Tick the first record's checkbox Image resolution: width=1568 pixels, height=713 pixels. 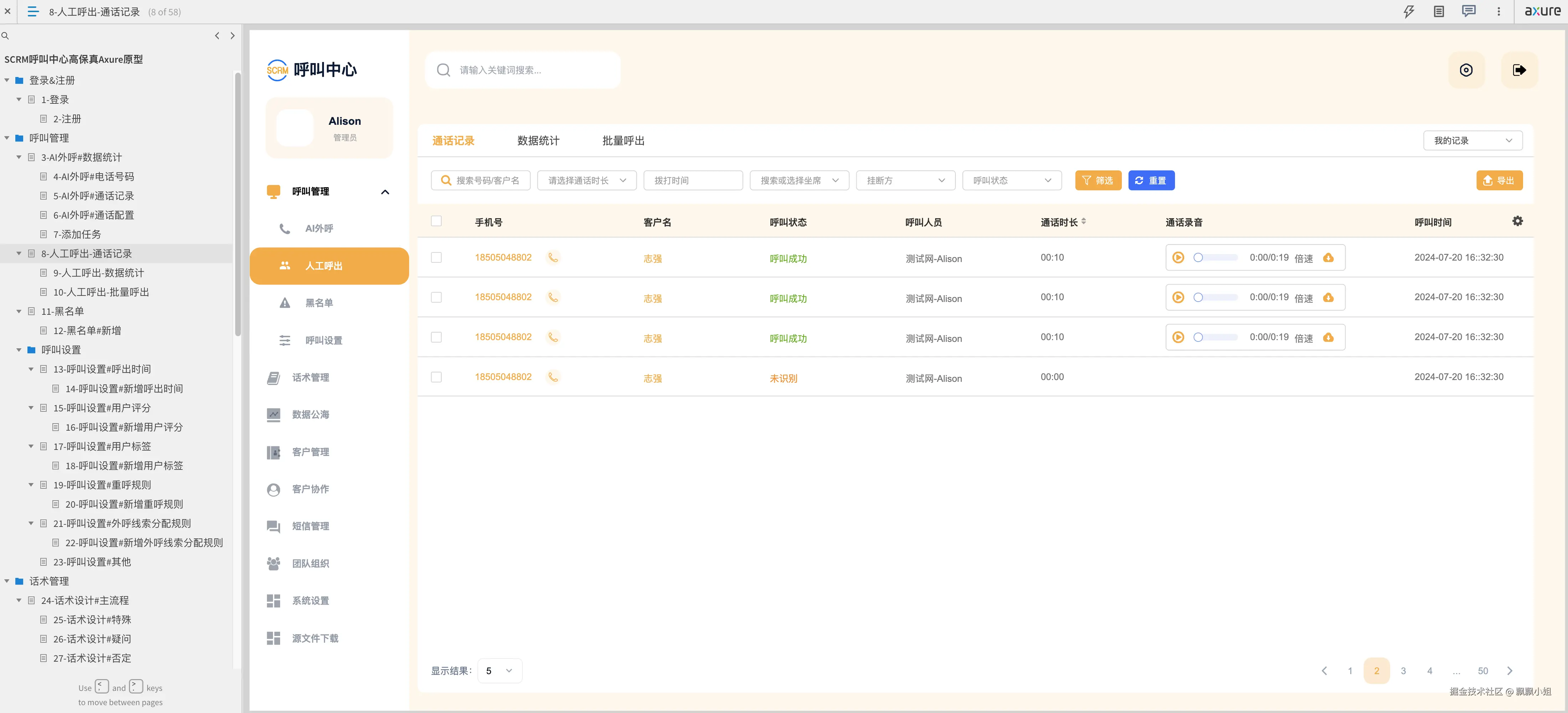coord(436,257)
